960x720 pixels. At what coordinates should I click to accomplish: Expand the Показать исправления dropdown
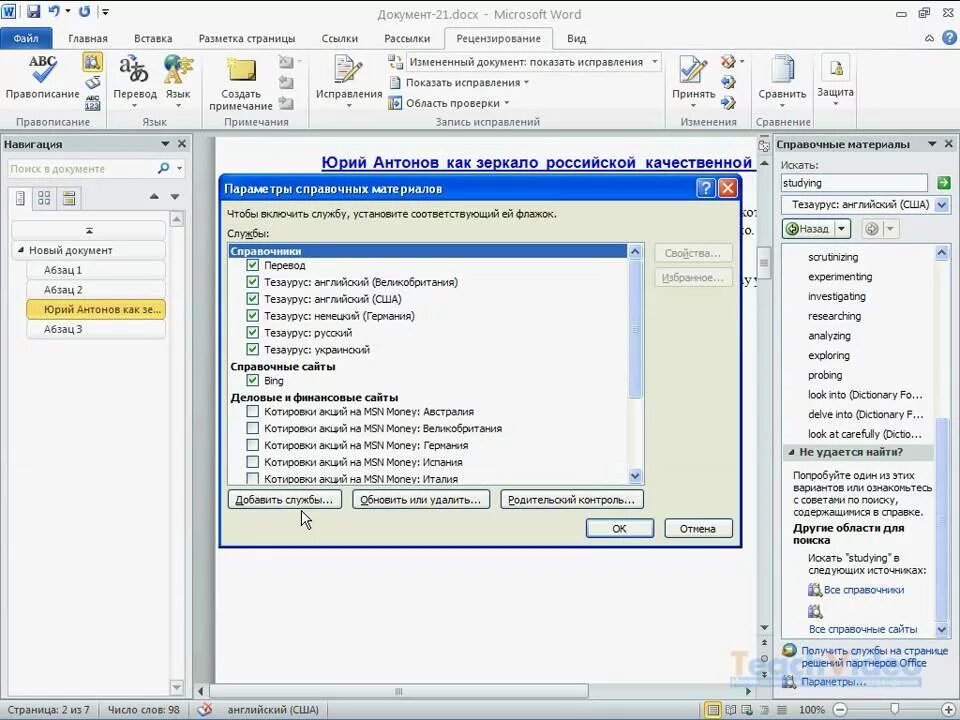point(526,83)
